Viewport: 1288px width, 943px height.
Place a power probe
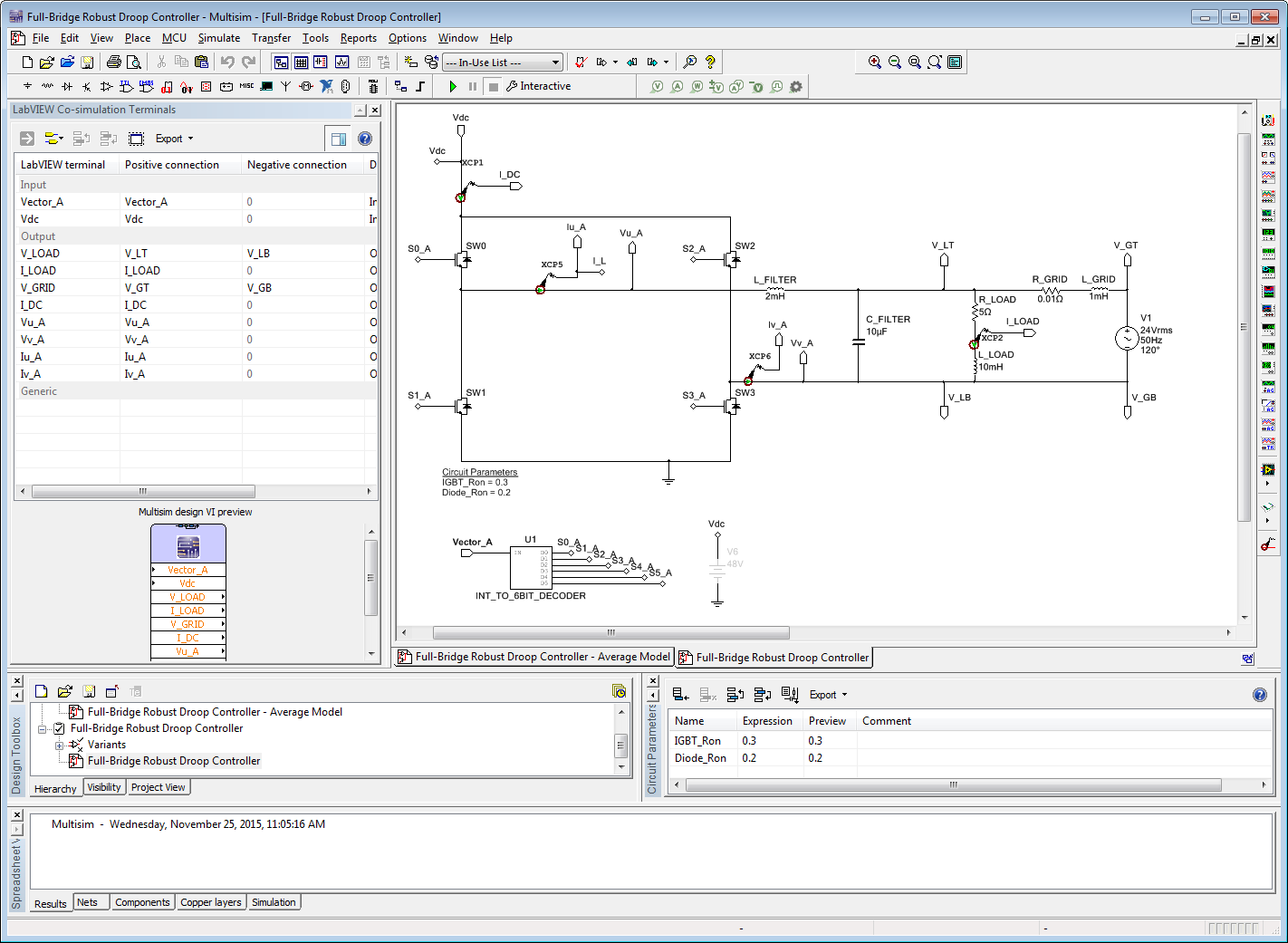click(x=697, y=87)
